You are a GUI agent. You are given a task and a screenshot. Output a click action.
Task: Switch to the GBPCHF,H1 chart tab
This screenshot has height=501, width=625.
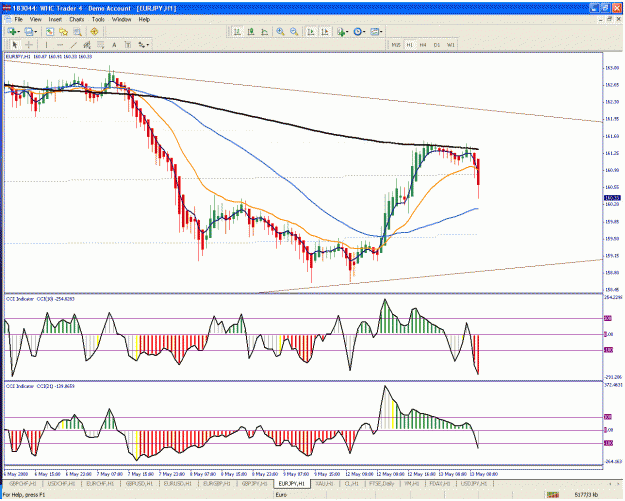click(23, 483)
